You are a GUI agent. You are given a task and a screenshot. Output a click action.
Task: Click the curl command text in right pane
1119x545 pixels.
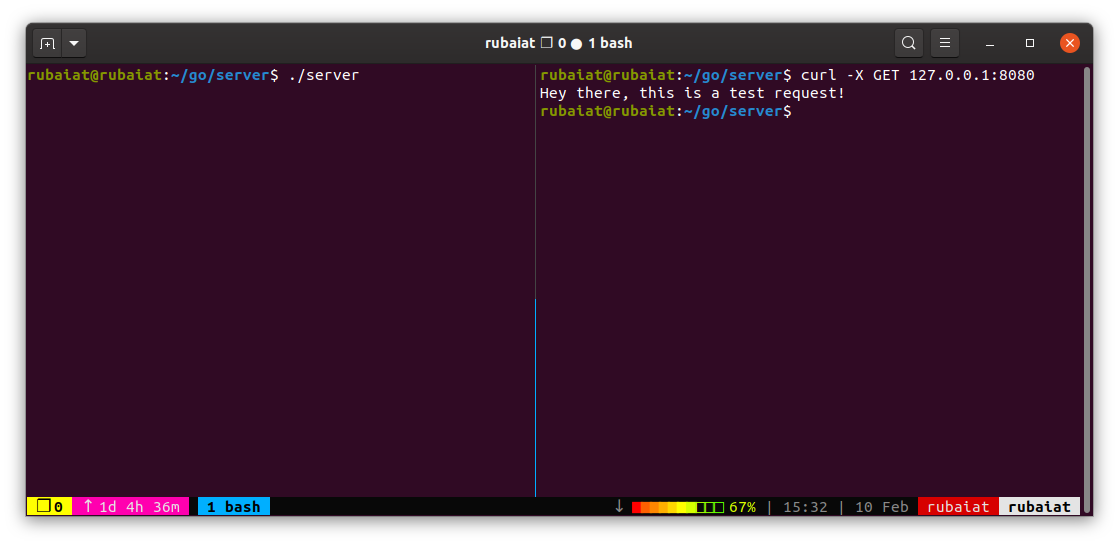click(917, 75)
